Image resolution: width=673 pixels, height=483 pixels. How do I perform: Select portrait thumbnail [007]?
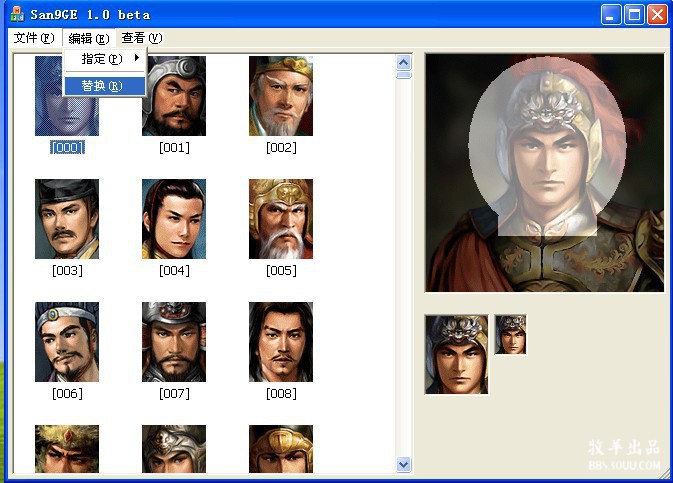coord(174,342)
